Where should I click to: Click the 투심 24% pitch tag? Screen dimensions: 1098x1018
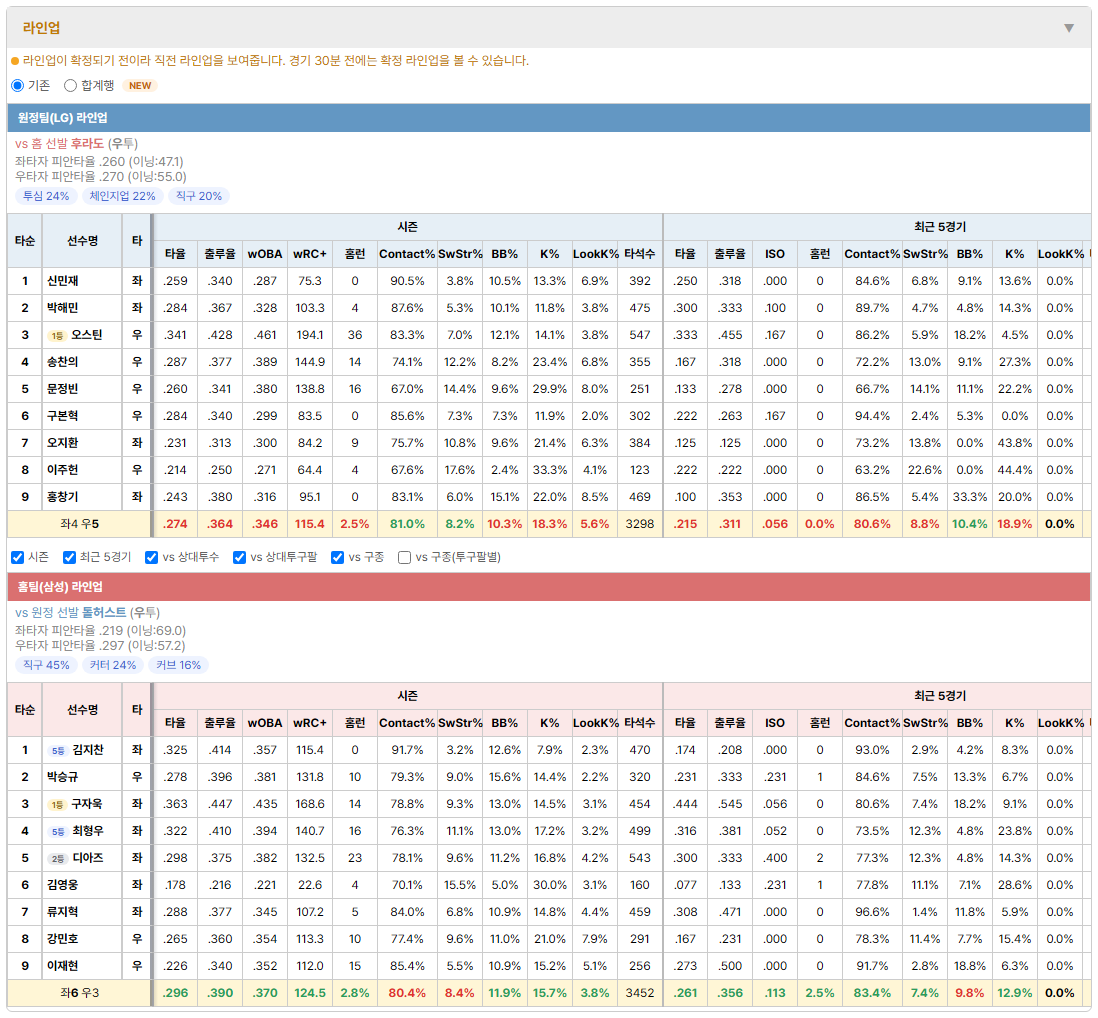46,196
